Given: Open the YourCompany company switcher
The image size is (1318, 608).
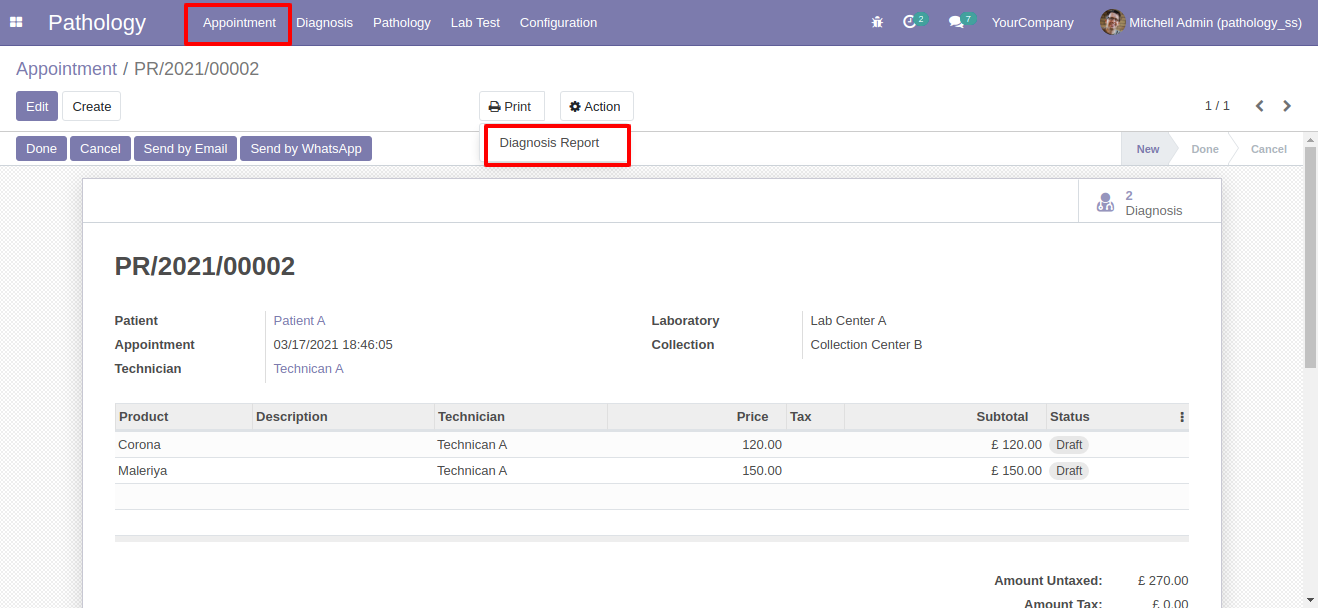Looking at the screenshot, I should pyautogui.click(x=1032, y=22).
